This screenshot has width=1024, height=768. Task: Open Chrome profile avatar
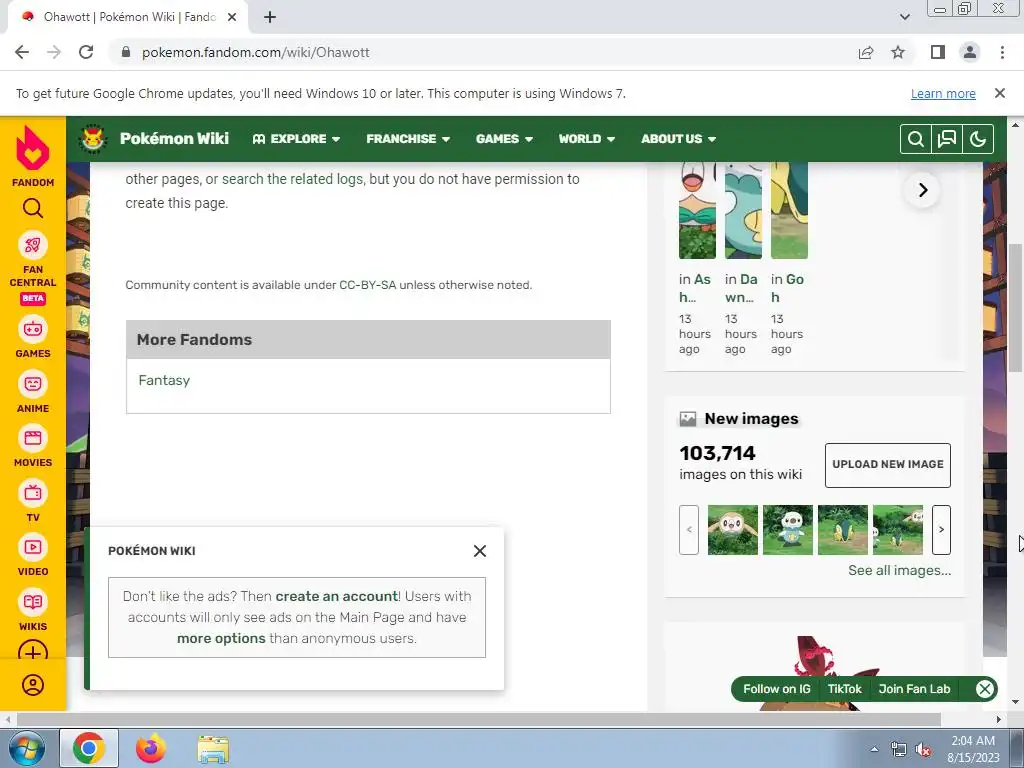coord(970,52)
